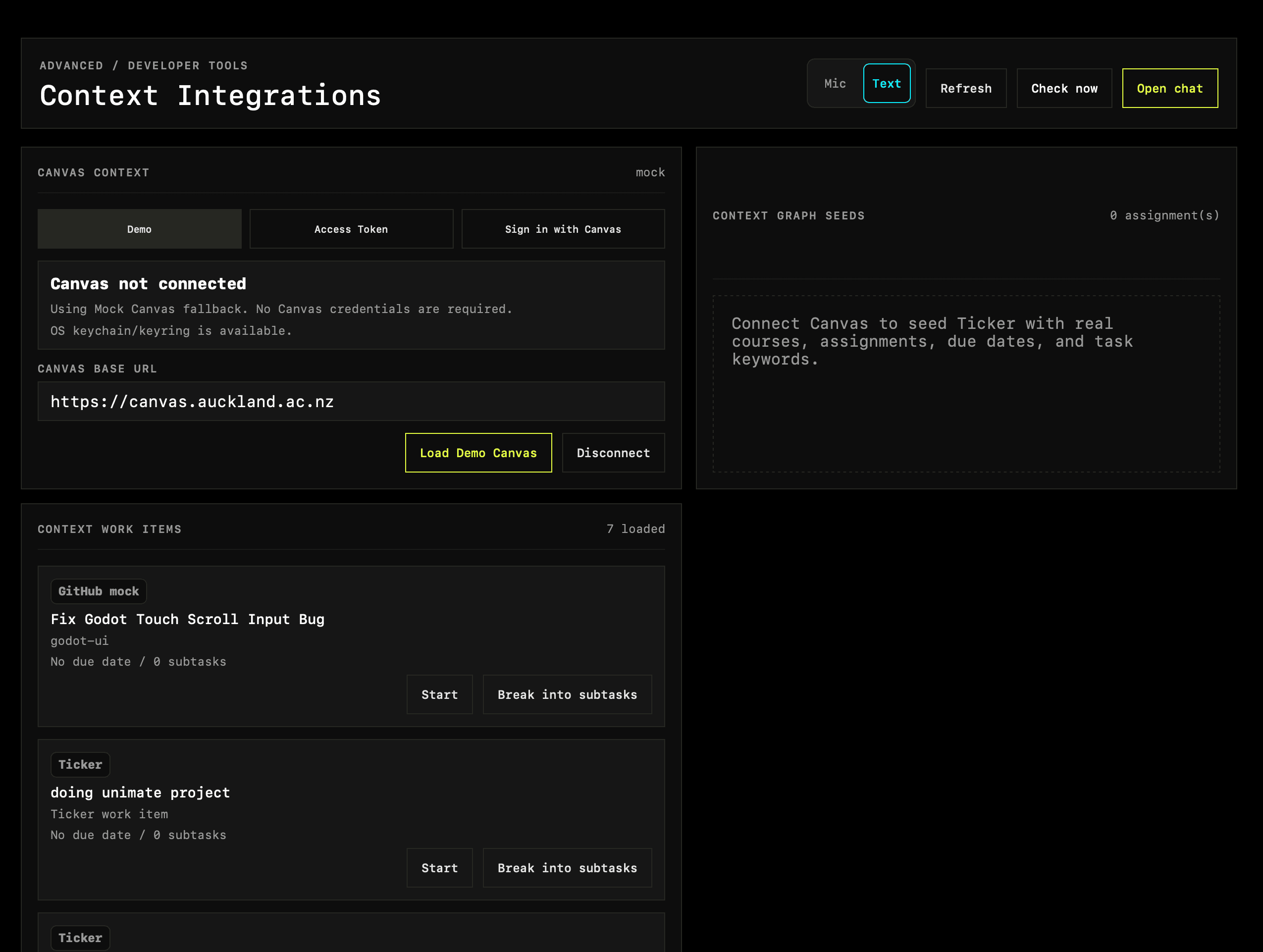The width and height of the screenshot is (1263, 952).
Task: Click the mock status label
Action: pyautogui.click(x=650, y=172)
